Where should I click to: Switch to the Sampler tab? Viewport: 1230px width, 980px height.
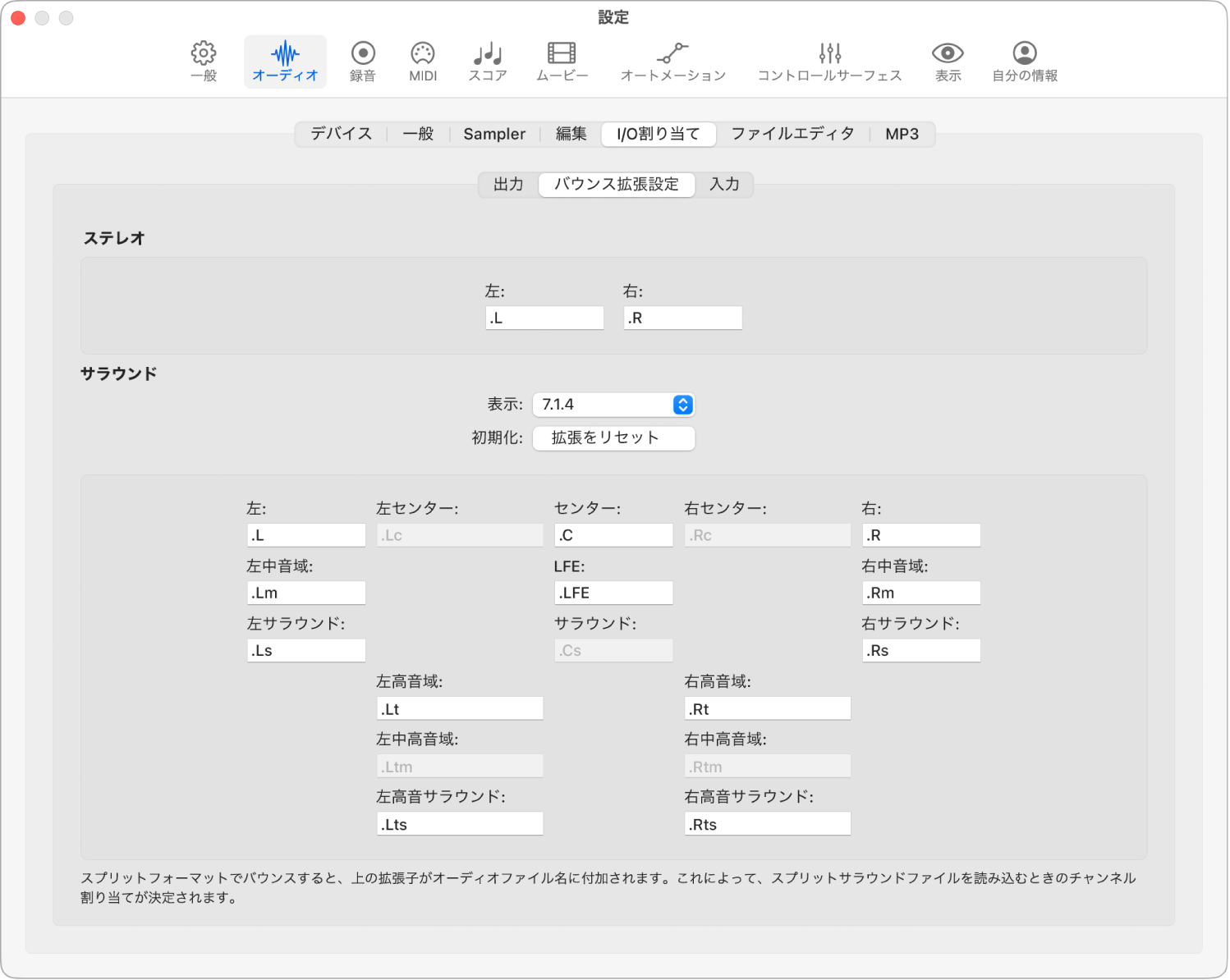pos(493,133)
